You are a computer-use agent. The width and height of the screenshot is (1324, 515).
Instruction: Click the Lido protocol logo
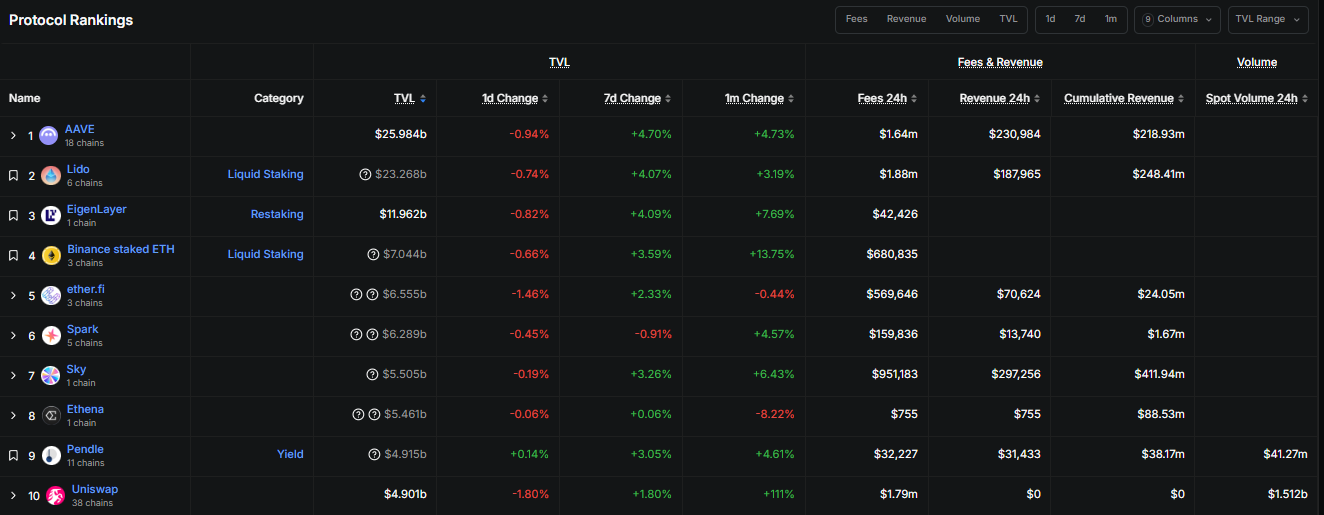[50, 175]
